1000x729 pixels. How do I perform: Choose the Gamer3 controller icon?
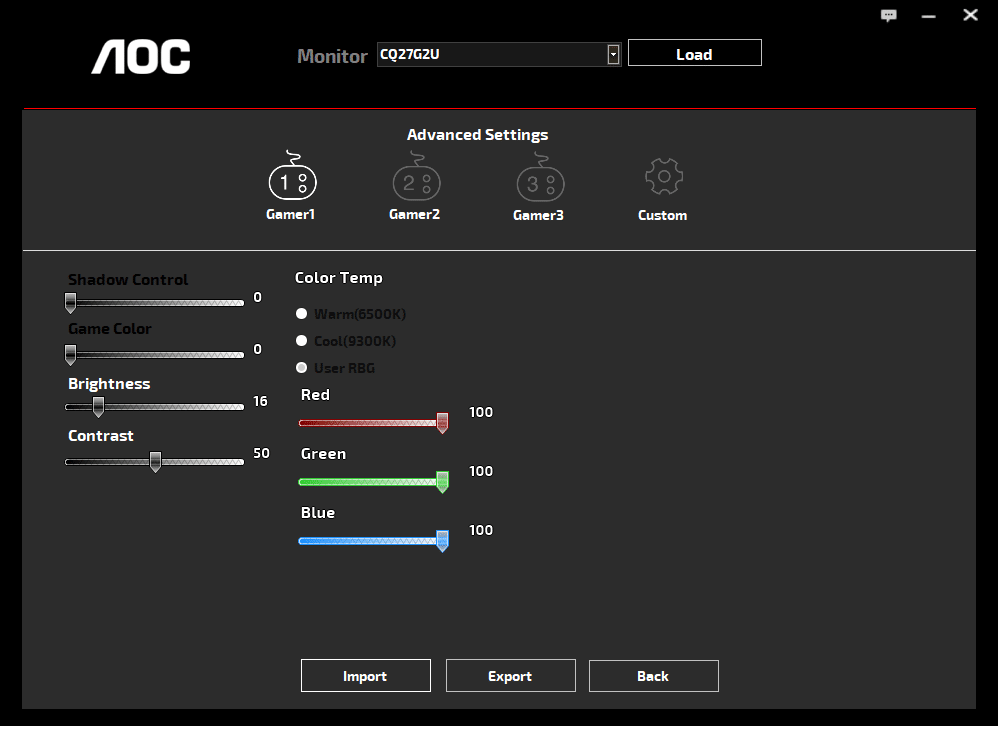(540, 181)
